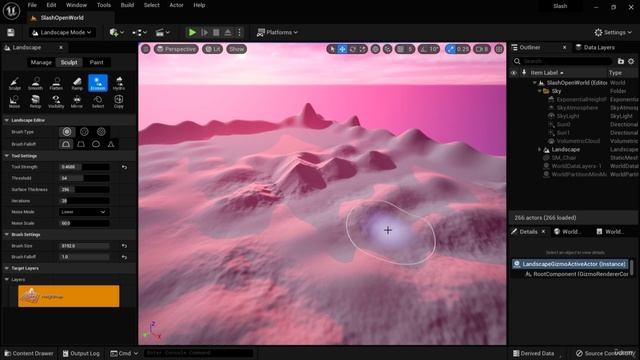Open the Edit menu

click(51, 5)
